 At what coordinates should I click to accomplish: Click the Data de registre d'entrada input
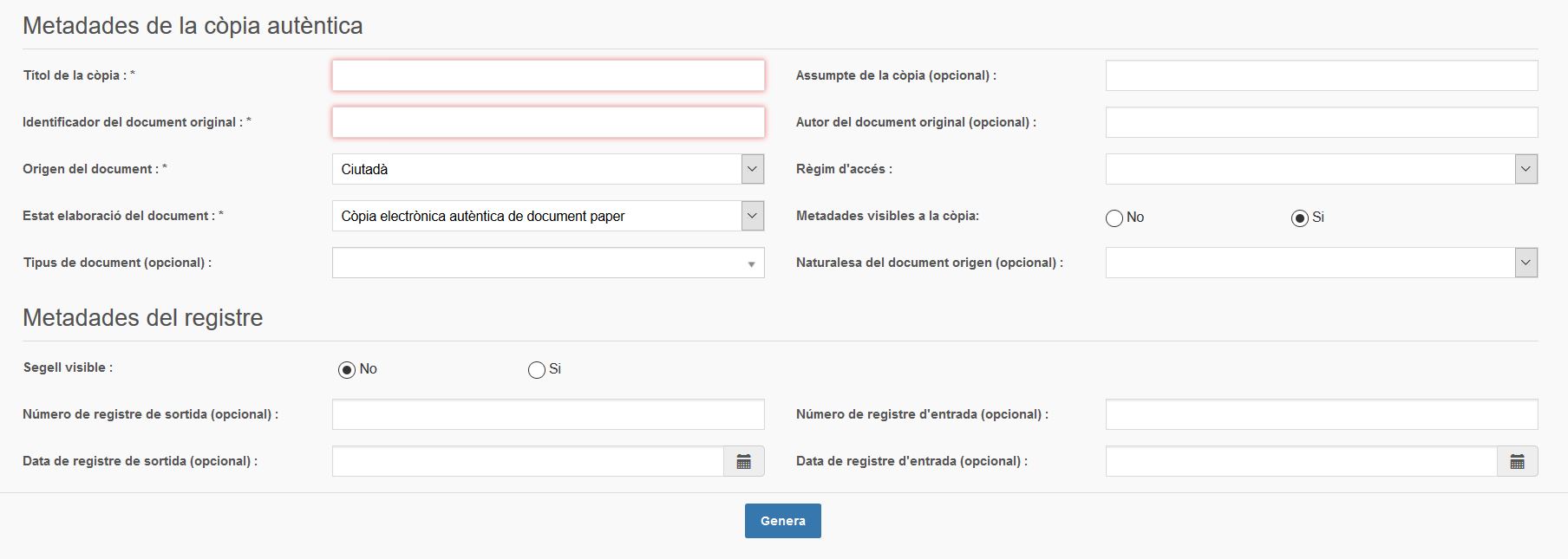point(1301,461)
